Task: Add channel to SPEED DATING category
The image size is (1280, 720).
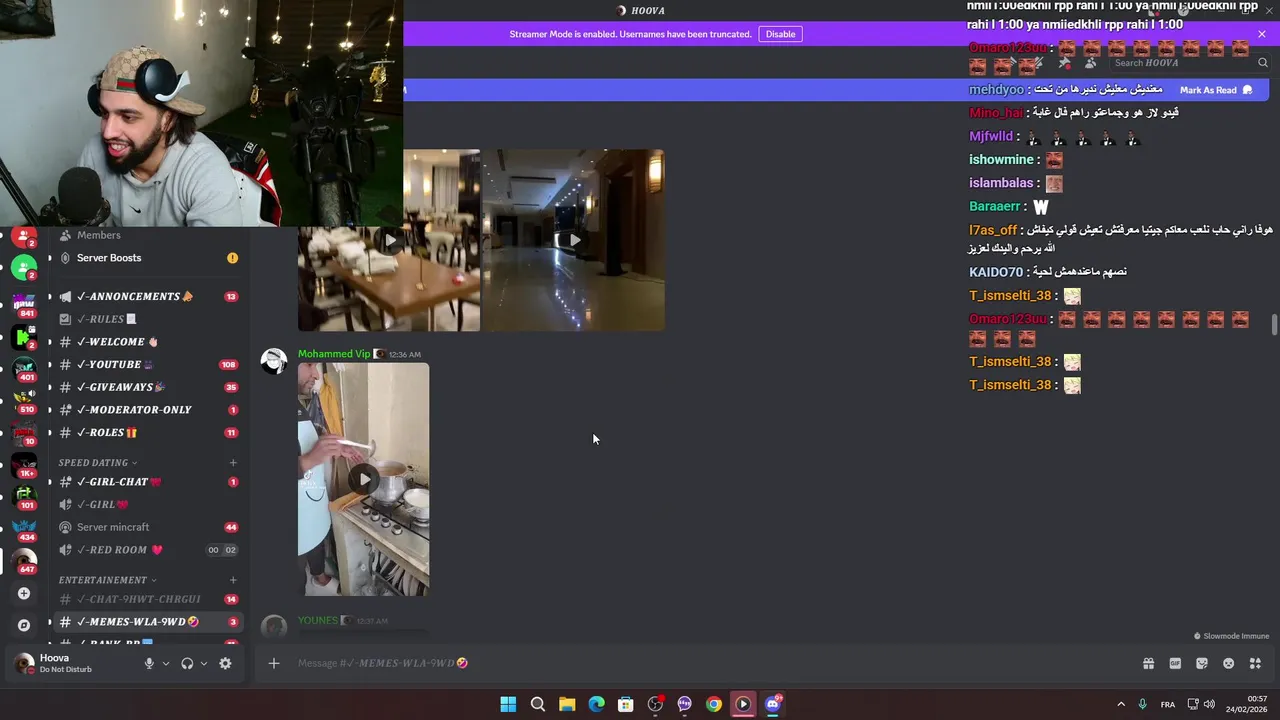Action: coord(233,463)
